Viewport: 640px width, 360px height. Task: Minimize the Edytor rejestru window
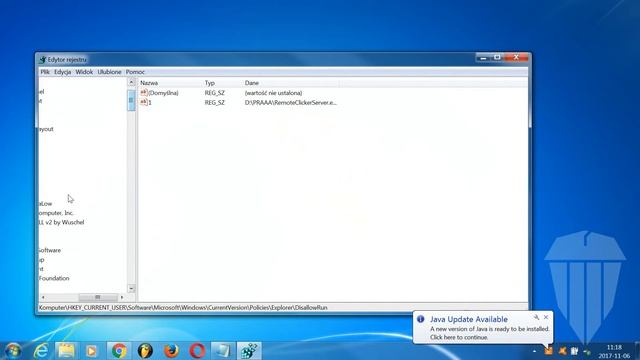[x=483, y=58]
